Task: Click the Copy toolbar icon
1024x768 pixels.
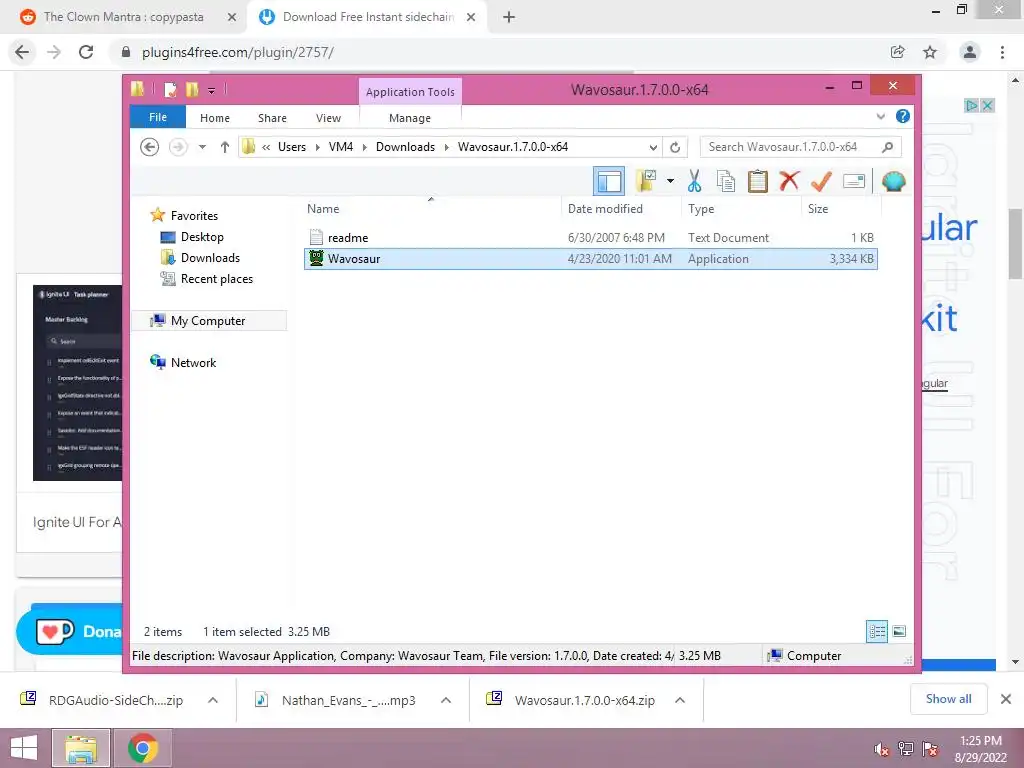Action: pos(726,181)
